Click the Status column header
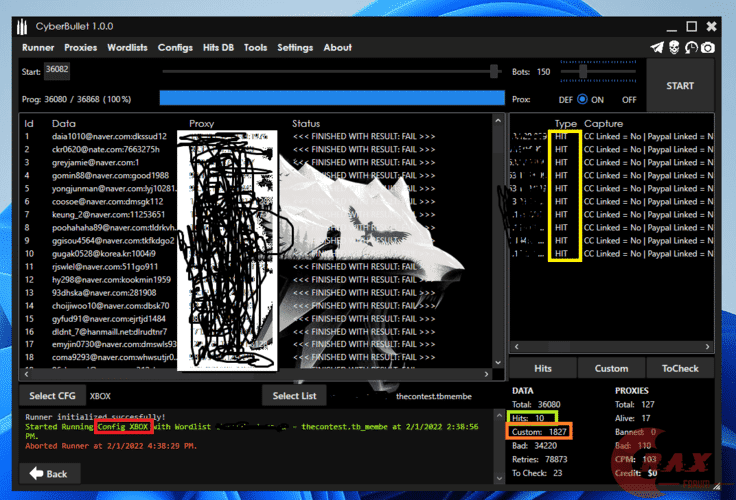The height and width of the screenshot is (500, 736). tap(306, 123)
